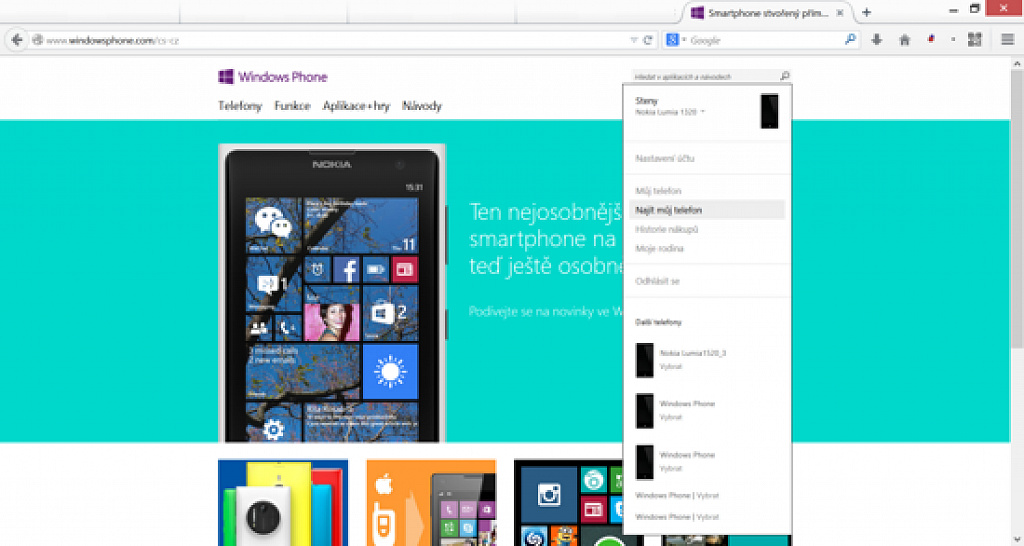Image resolution: width=1024 pixels, height=546 pixels.
Task: Open the Downloads arrow icon
Action: [x=876, y=40]
